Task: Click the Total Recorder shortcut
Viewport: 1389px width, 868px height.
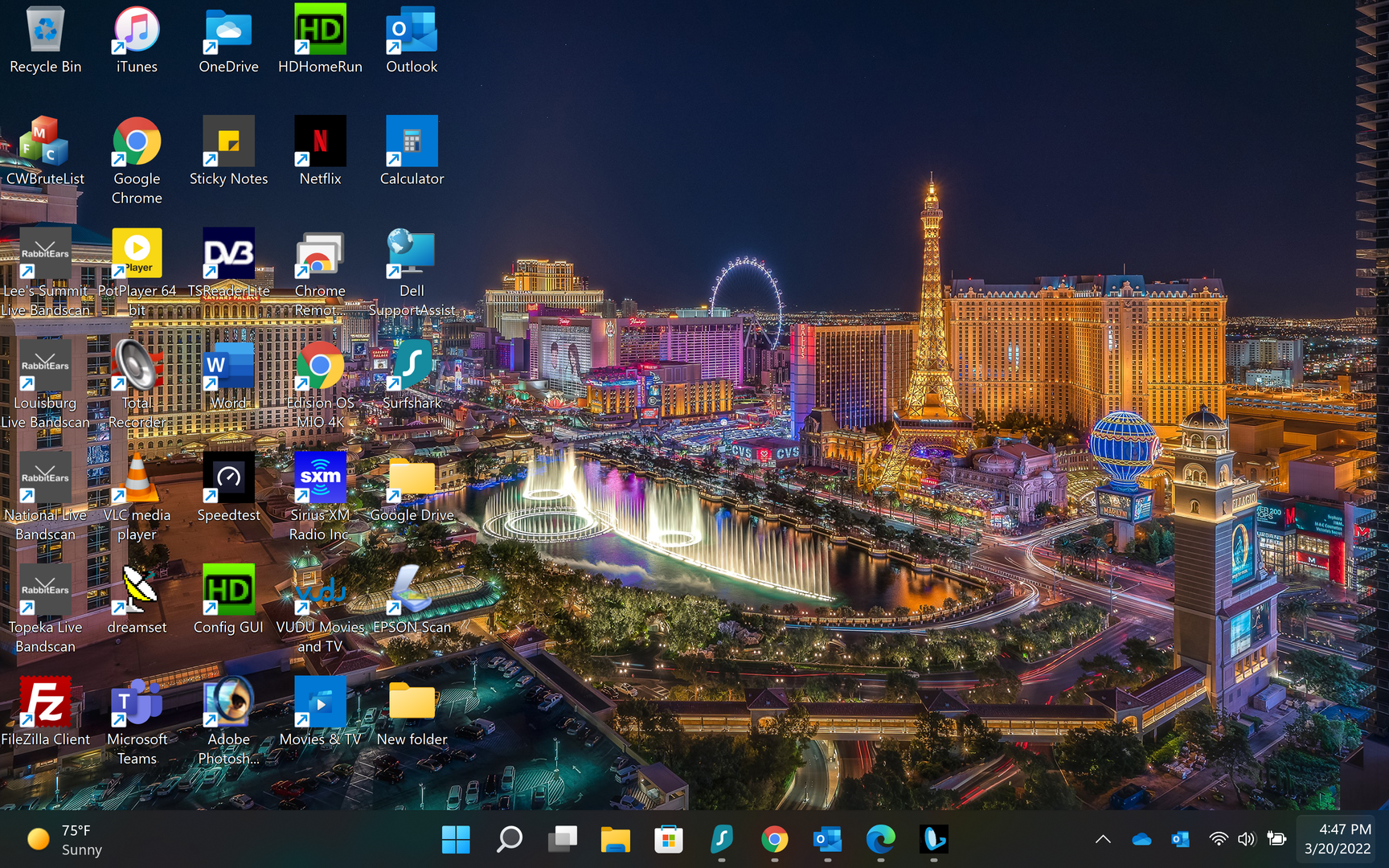Action: pyautogui.click(x=137, y=385)
